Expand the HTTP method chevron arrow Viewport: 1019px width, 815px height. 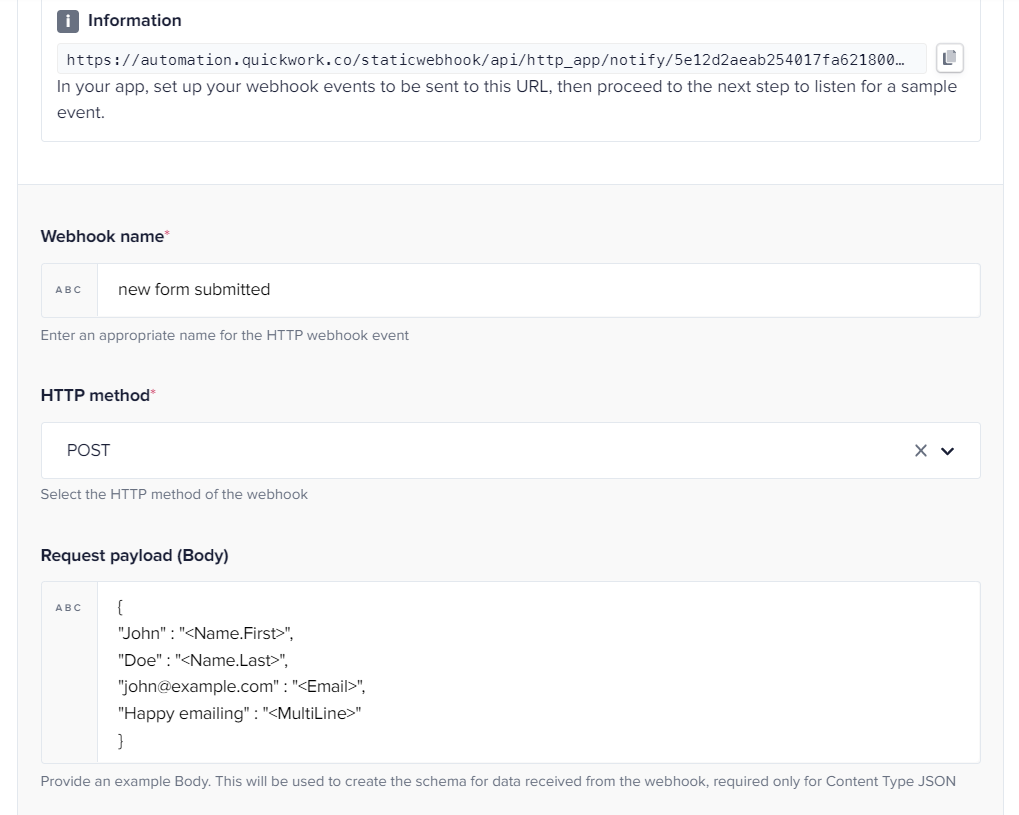point(948,451)
